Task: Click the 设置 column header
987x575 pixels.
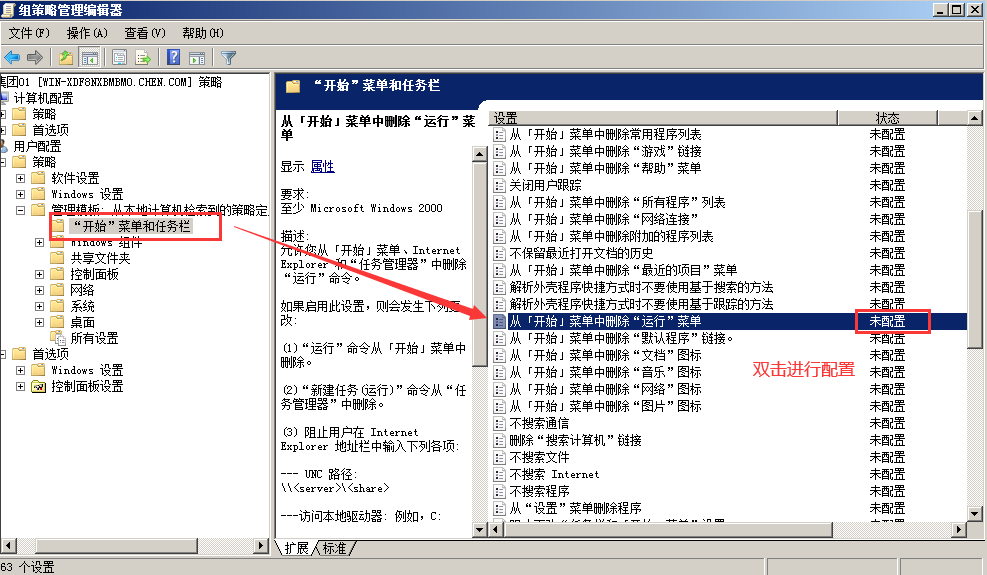Action: (x=664, y=118)
